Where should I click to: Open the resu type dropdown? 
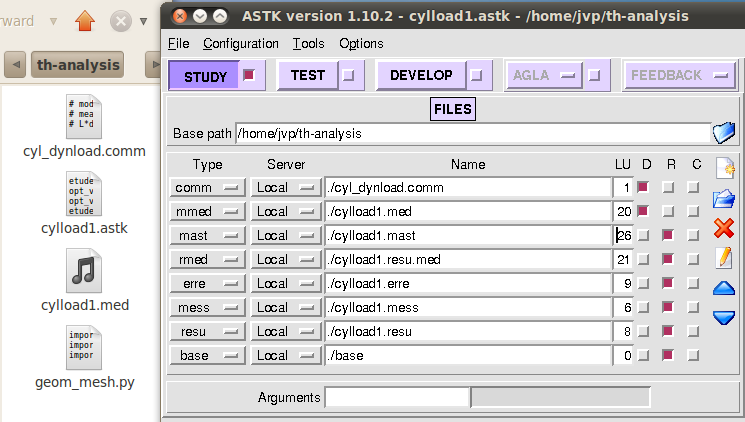point(208,331)
